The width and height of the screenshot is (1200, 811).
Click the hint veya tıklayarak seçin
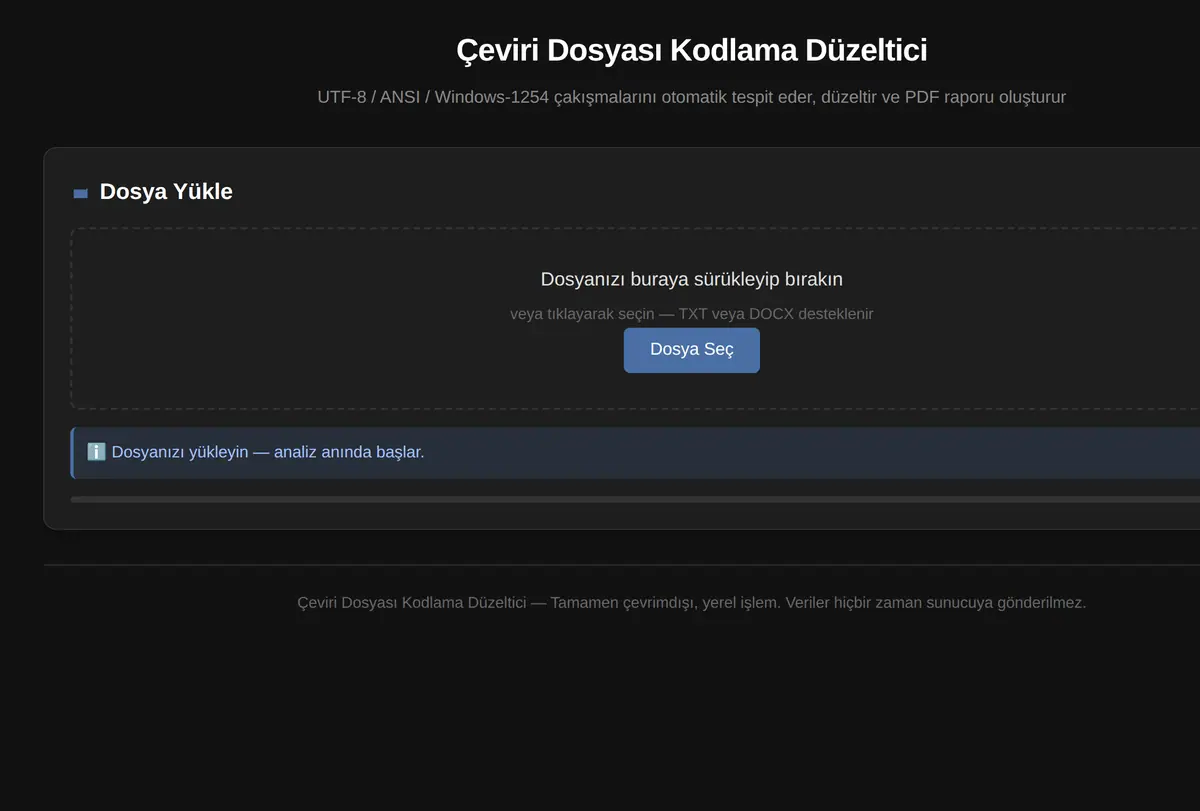(x=691, y=314)
